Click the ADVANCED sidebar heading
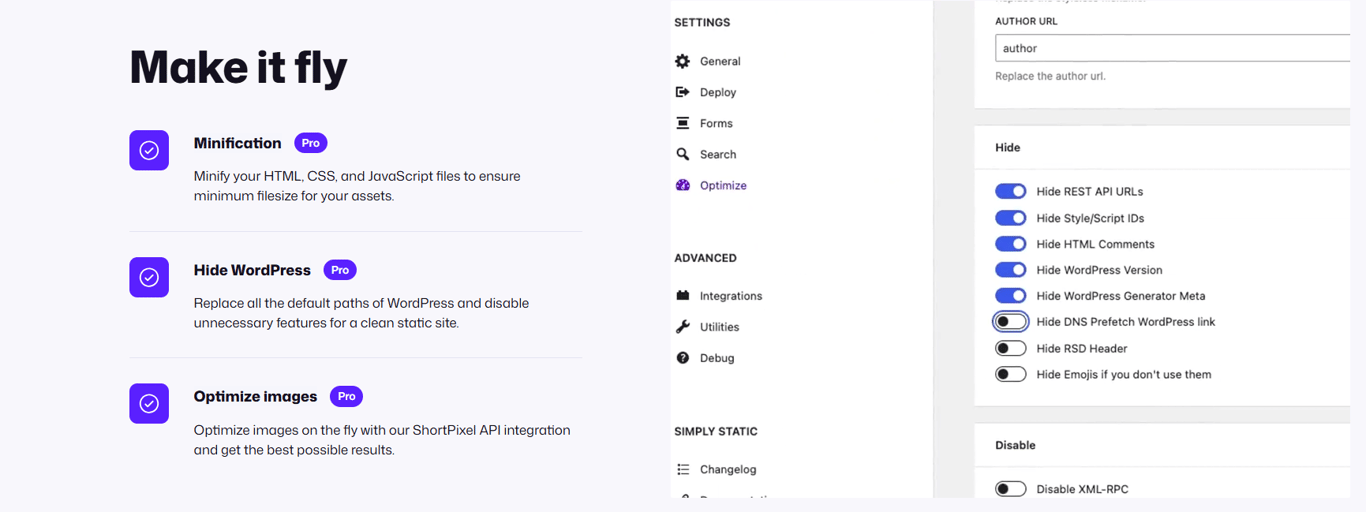 [705, 258]
